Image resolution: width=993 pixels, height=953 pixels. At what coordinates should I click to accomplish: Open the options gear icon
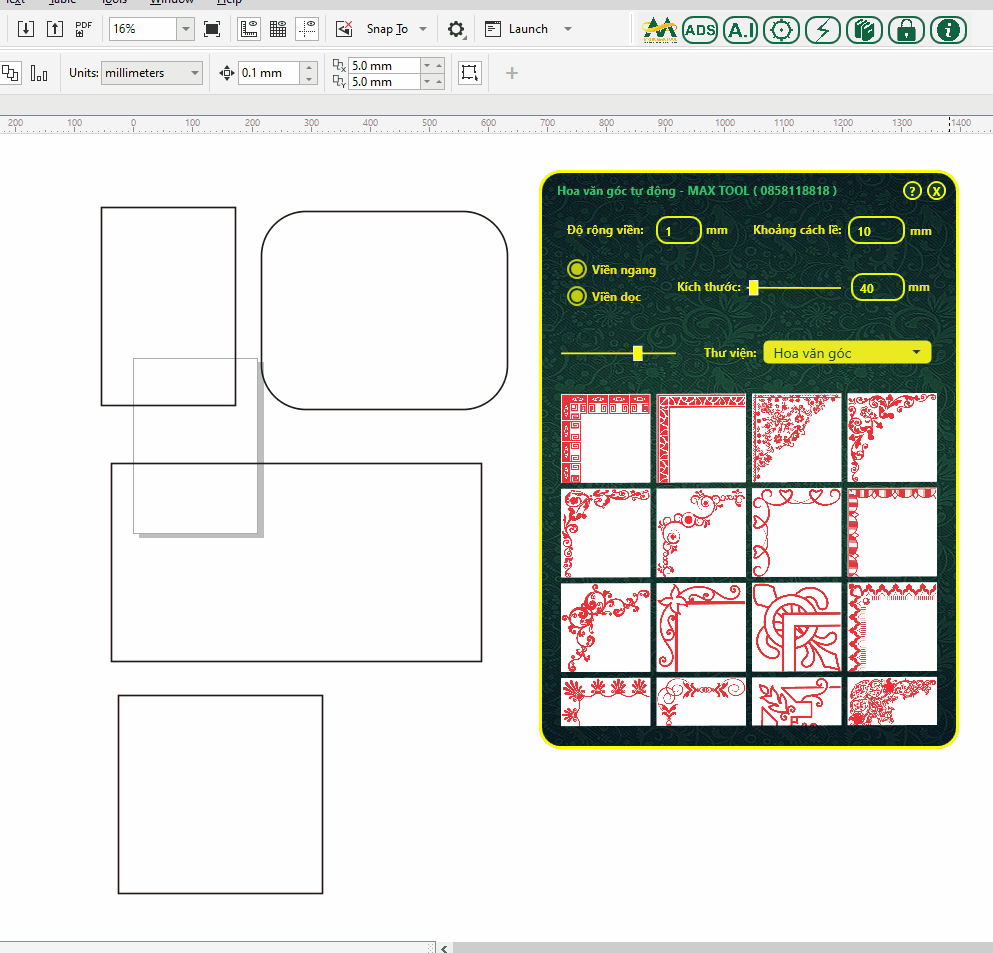pyautogui.click(x=456, y=29)
